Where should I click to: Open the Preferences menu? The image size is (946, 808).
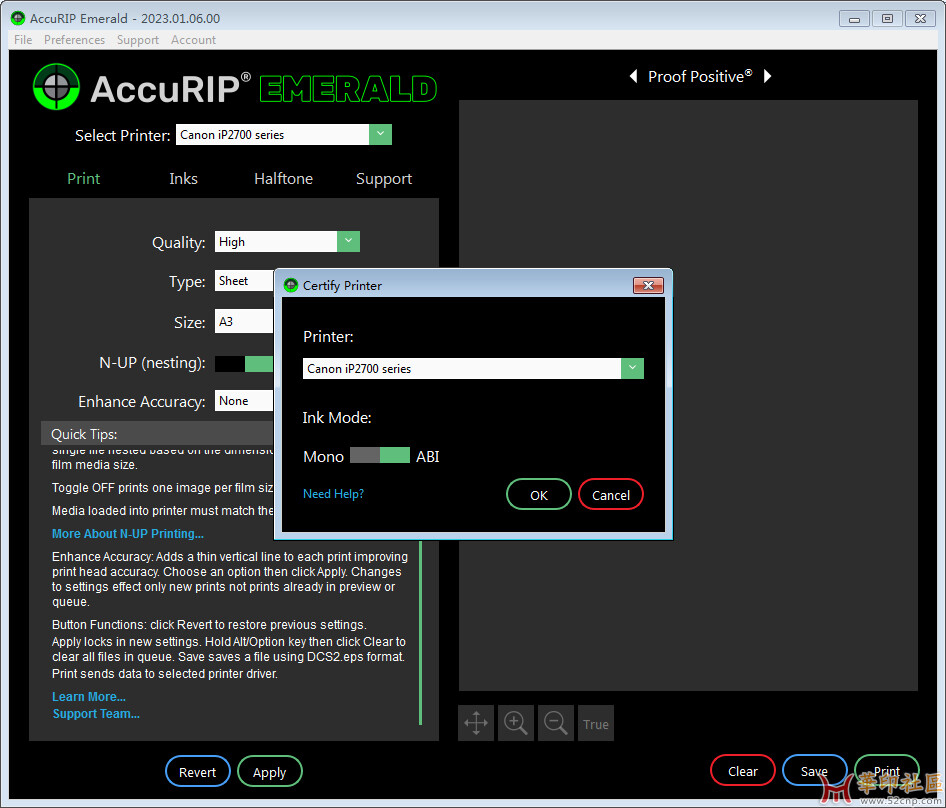[x=74, y=40]
